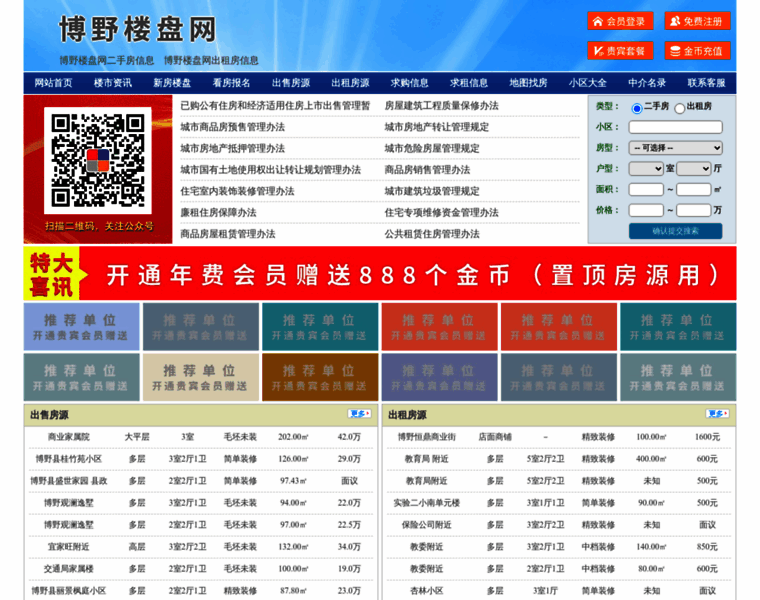Expand the 厅 hall count dropdown
The height and width of the screenshot is (600, 760).
click(x=692, y=168)
